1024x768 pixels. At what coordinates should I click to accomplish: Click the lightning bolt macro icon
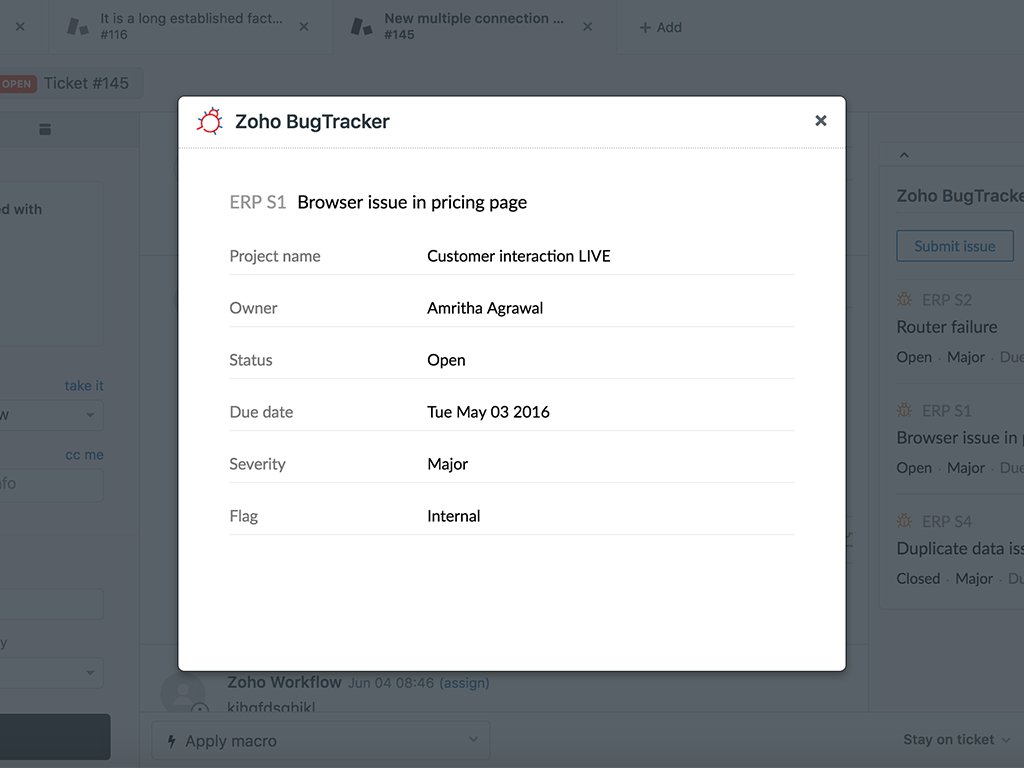(170, 741)
